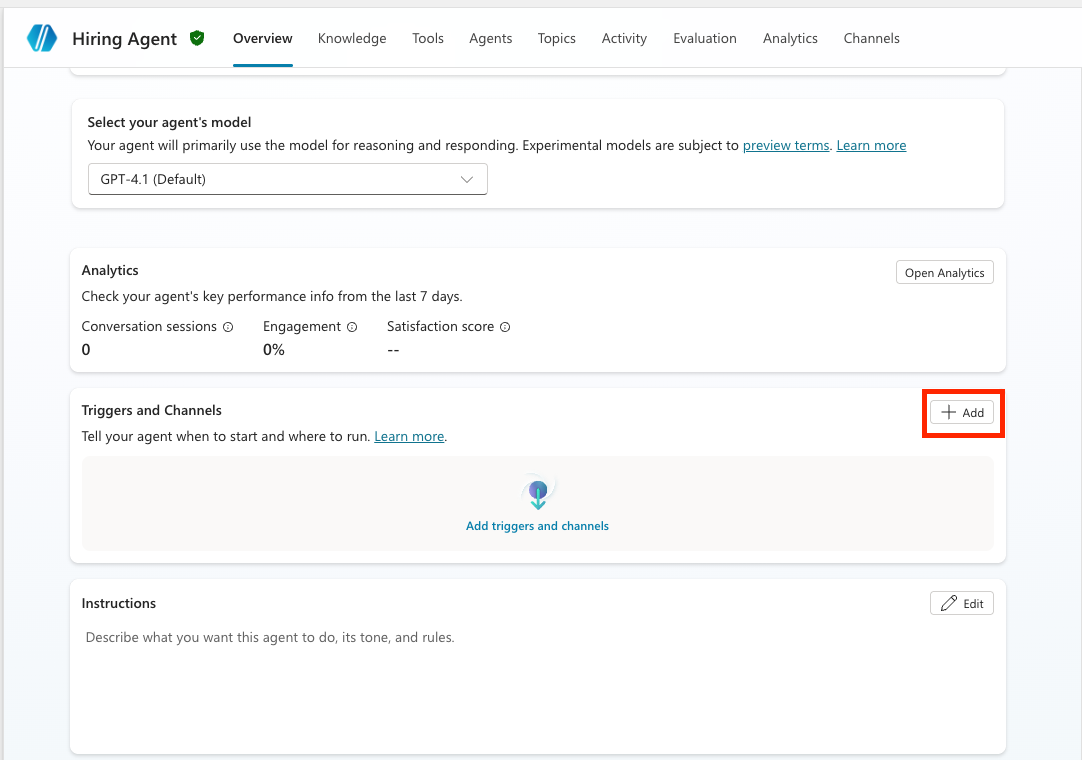Click the green shield verified icon
The width and height of the screenshot is (1082, 760).
pos(197,38)
